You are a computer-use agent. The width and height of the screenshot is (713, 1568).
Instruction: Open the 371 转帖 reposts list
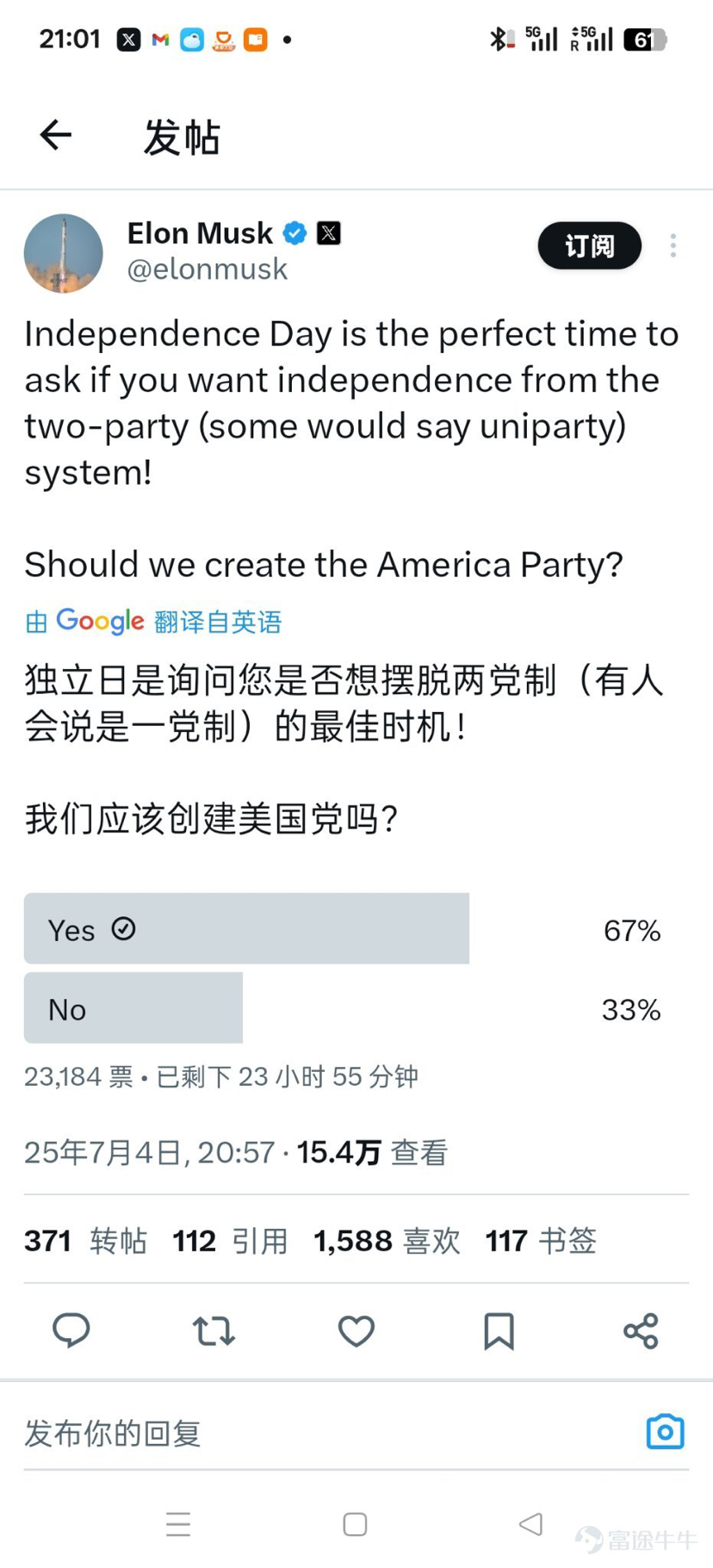pos(85,1241)
